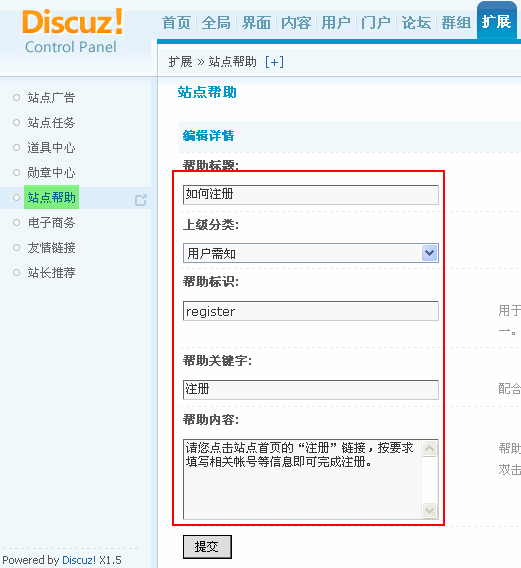This screenshot has height=568, width=521.
Task: Click the Discuz! Control Panel logo
Action: point(72,32)
